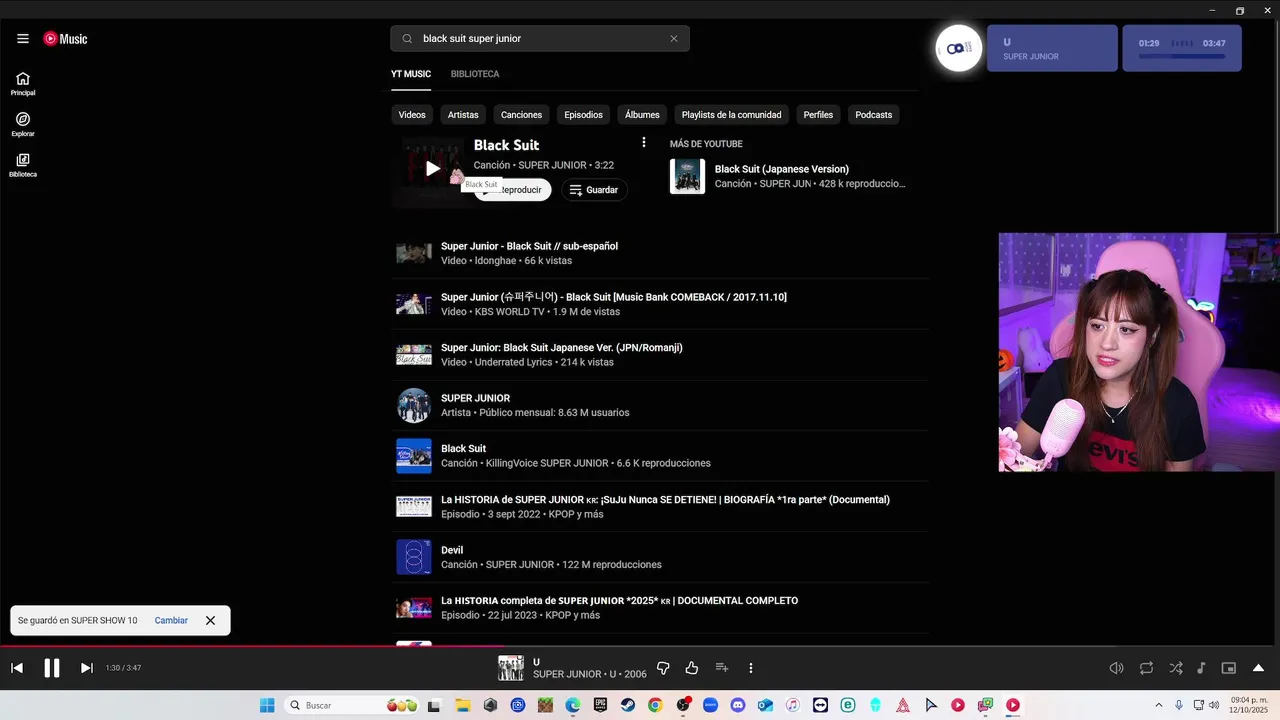Go to YouTube Music home logo
The width and height of the screenshot is (1280, 720).
pyautogui.click(x=65, y=39)
